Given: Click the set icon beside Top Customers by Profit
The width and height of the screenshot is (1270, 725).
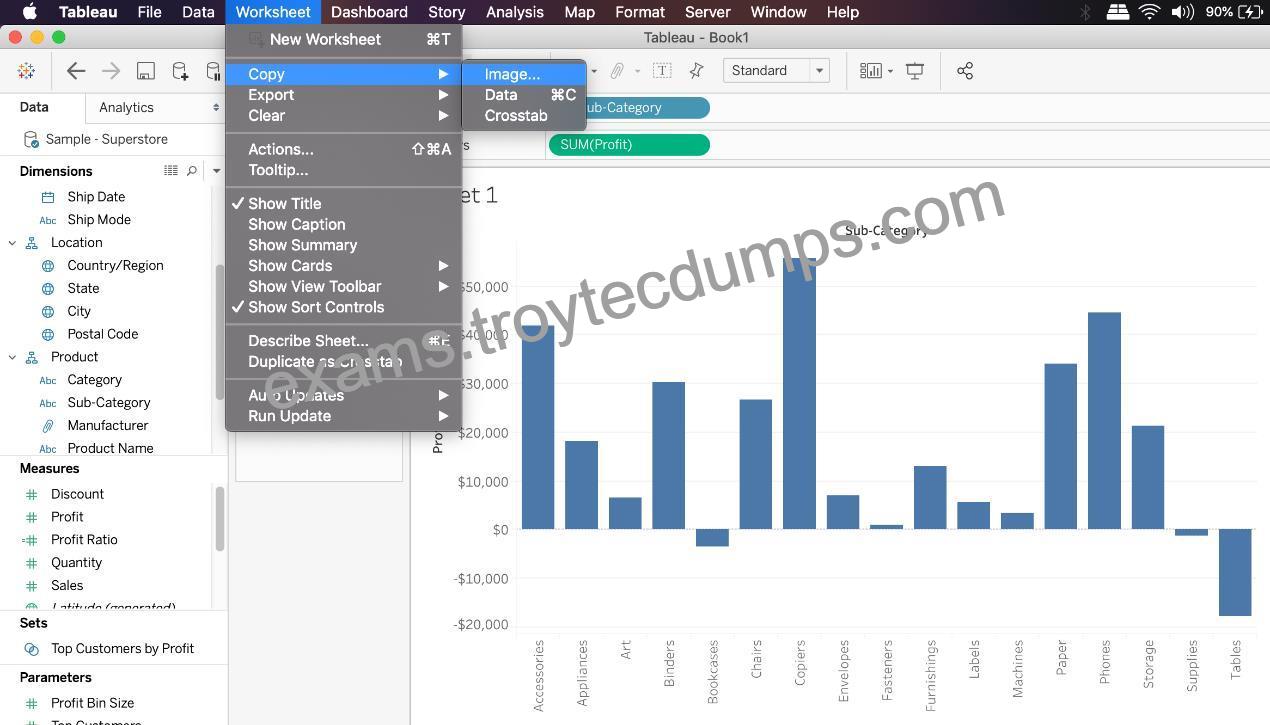Looking at the screenshot, I should point(32,649).
